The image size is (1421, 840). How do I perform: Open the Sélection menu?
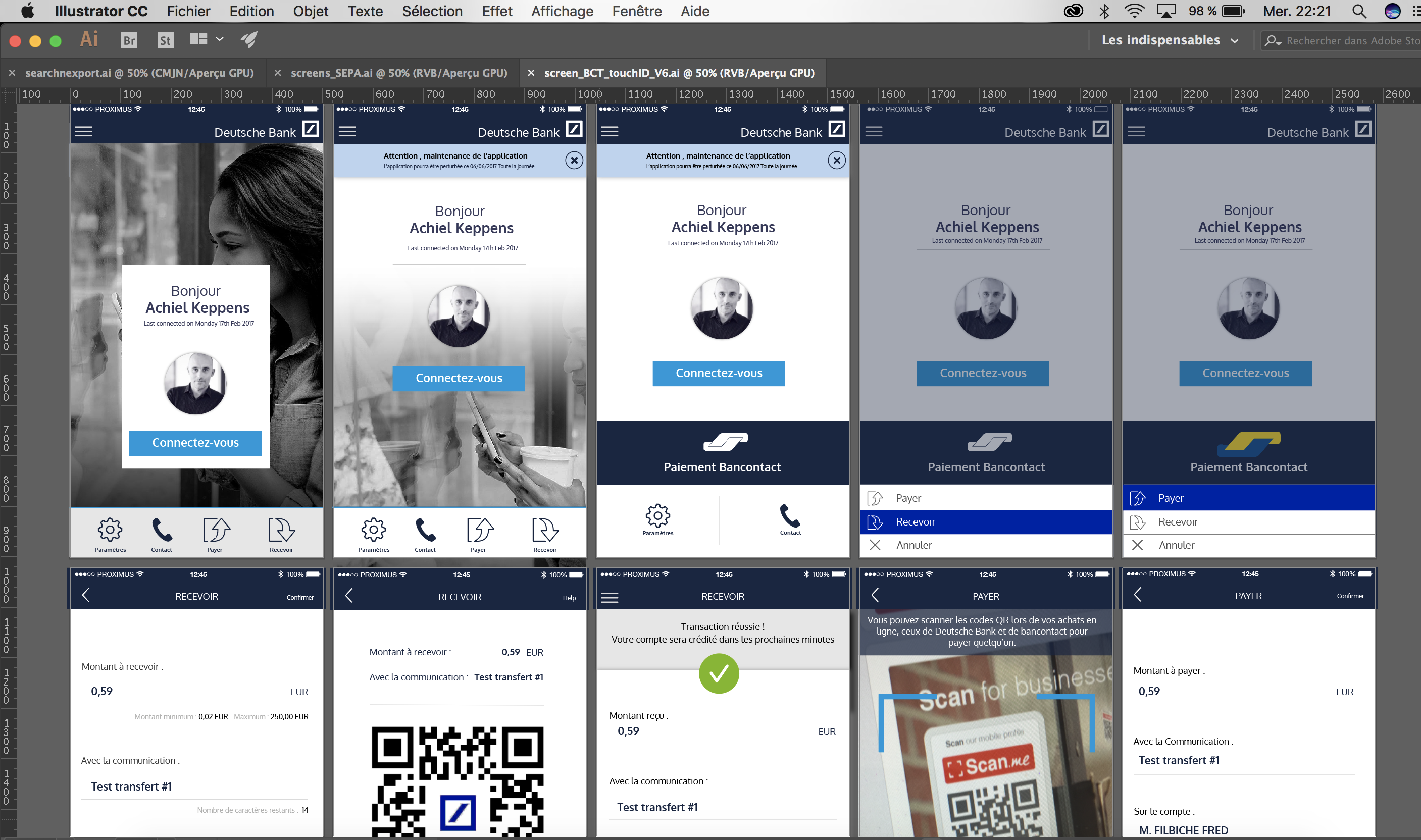[x=432, y=11]
